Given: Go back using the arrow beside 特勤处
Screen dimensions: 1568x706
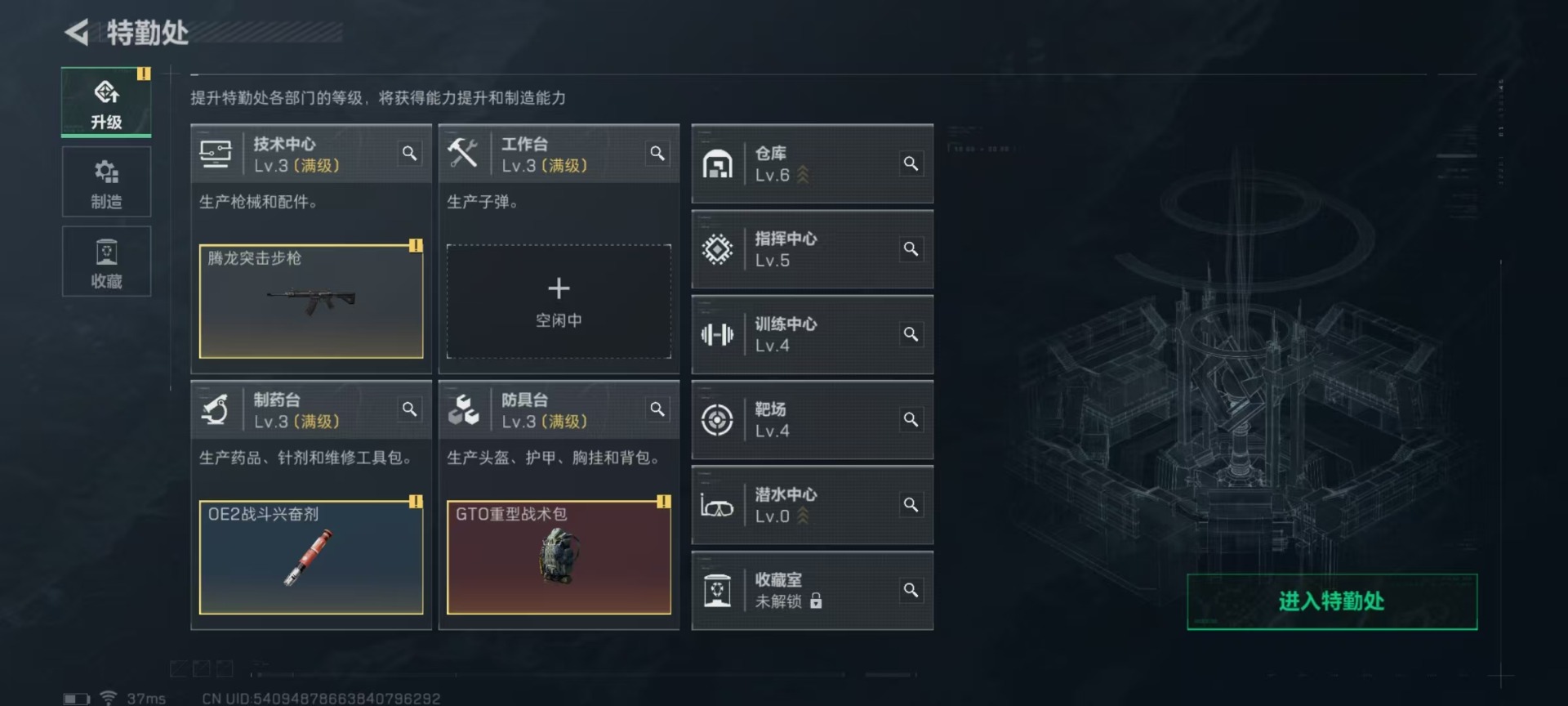Looking at the screenshot, I should coord(77,33).
